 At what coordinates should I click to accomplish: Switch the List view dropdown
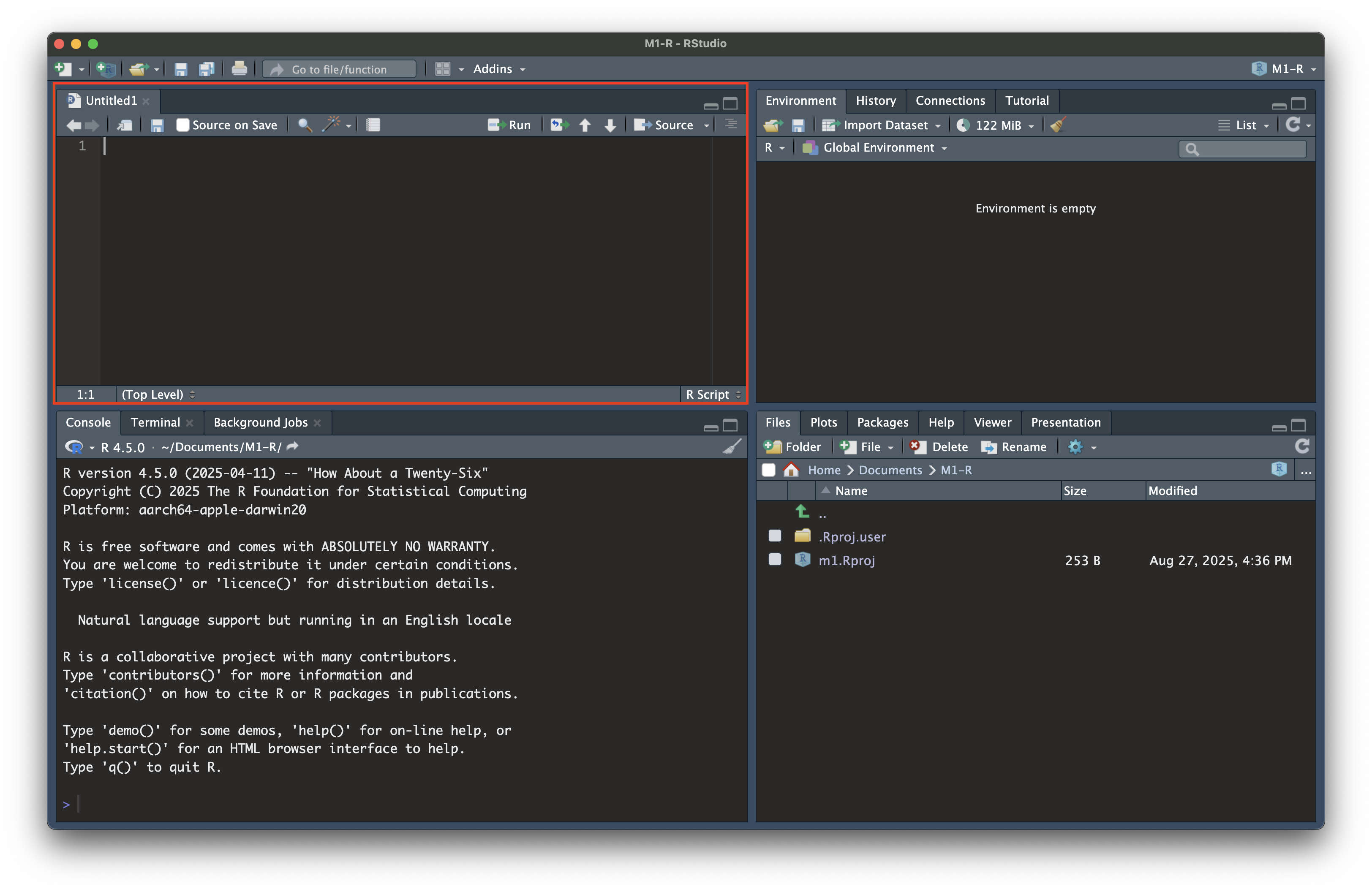pyautogui.click(x=1244, y=125)
